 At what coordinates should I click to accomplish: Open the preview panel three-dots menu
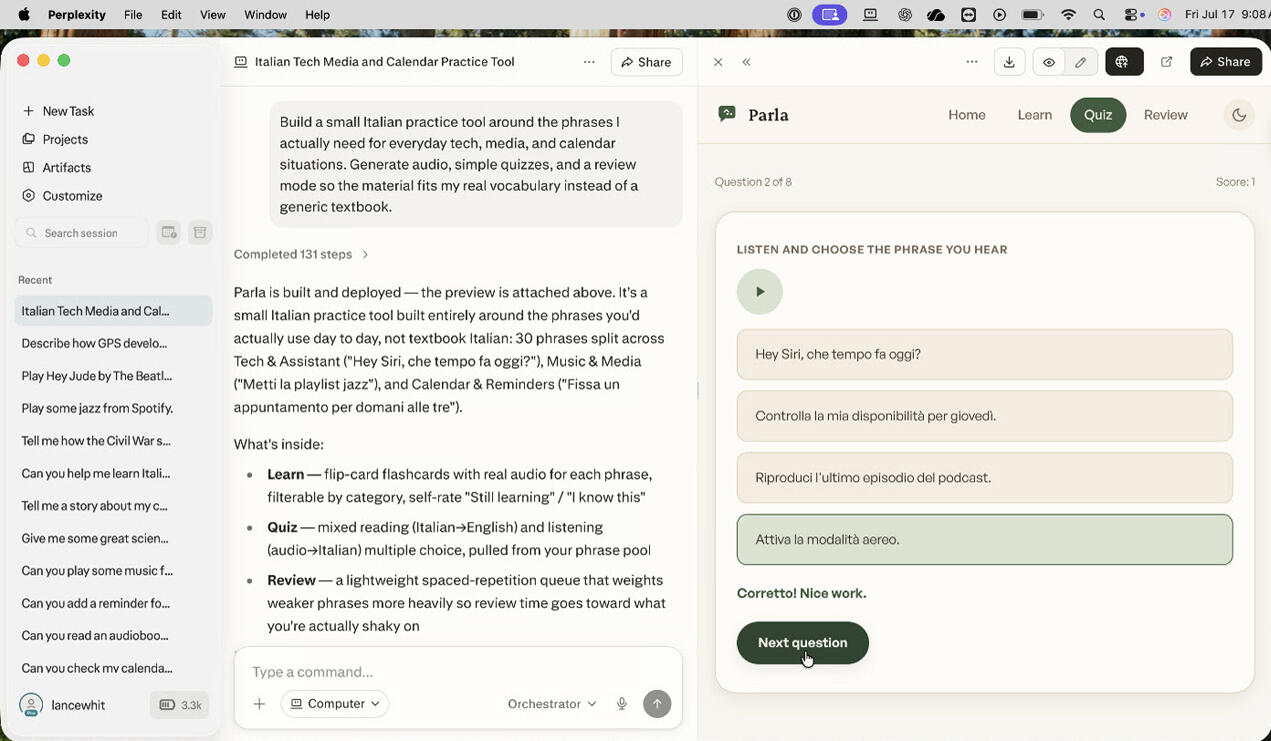(972, 62)
